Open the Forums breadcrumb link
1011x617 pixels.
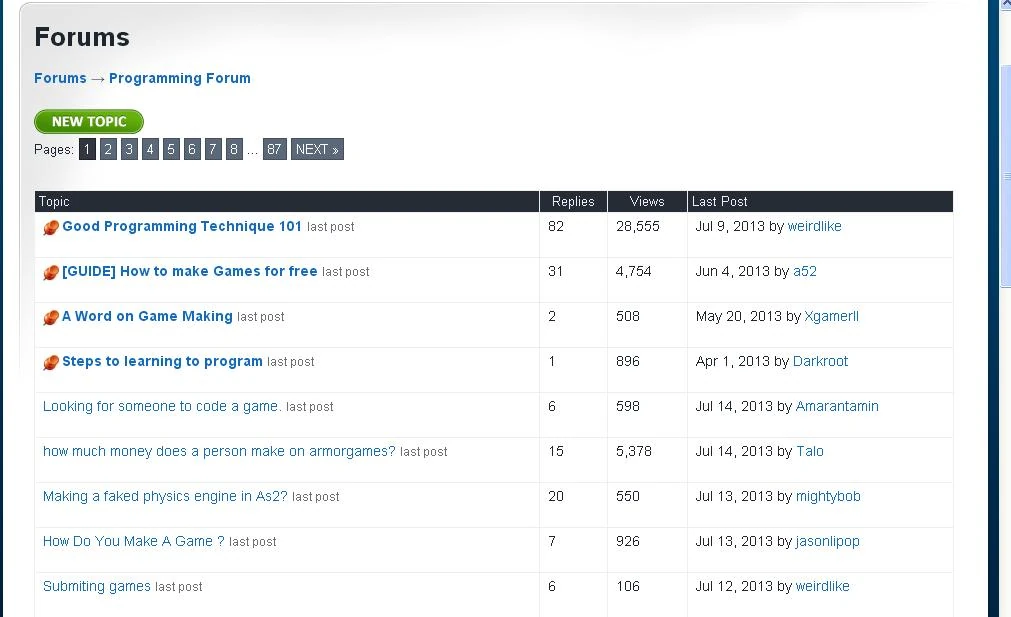pyautogui.click(x=60, y=78)
